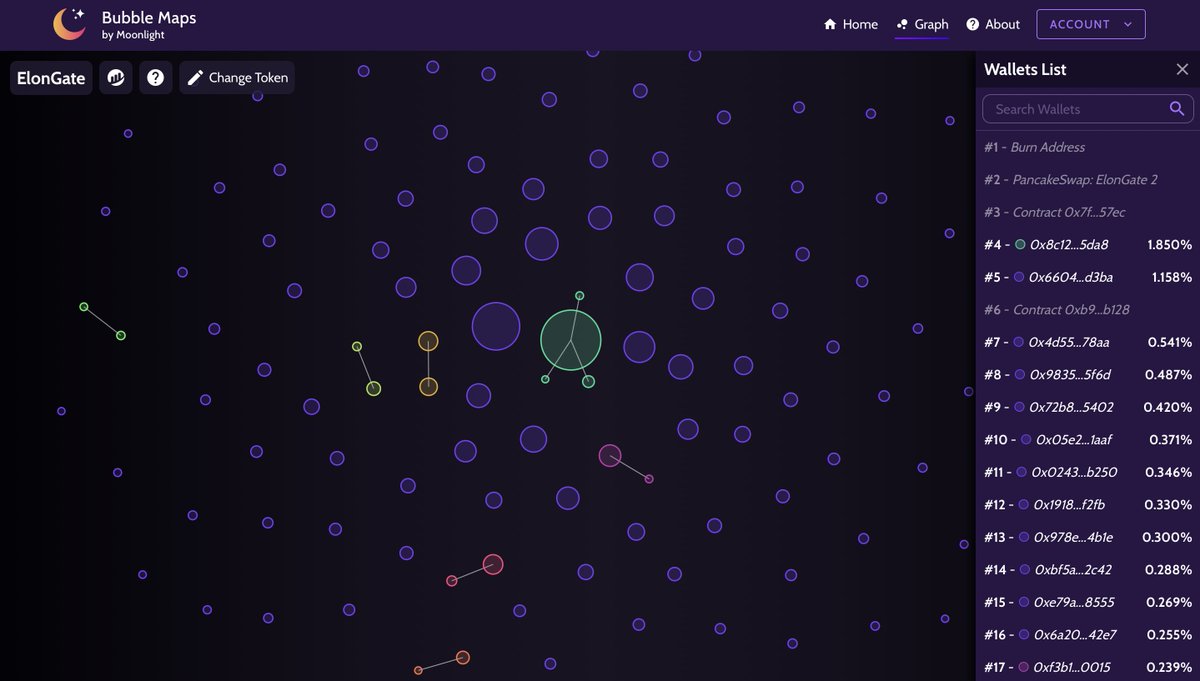Expand the ACCOUNT dropdown
This screenshot has height=681, width=1200.
[x=1091, y=23]
